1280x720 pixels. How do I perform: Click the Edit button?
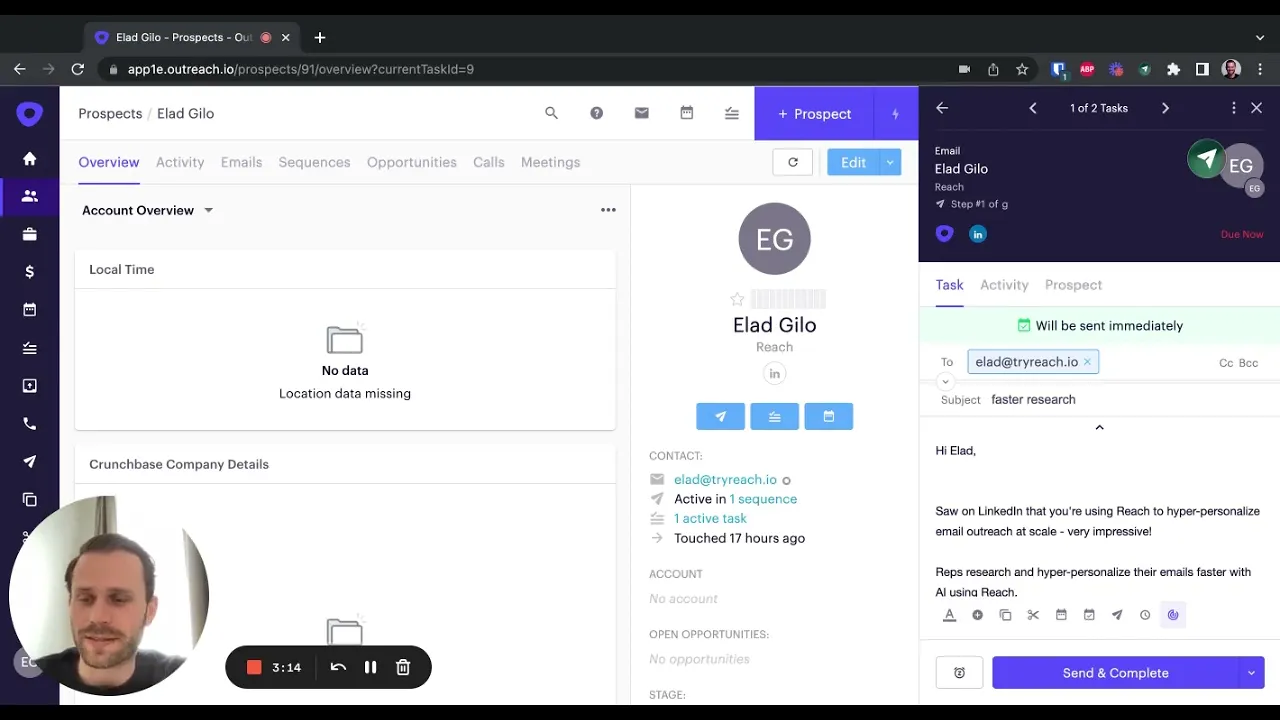click(x=853, y=162)
